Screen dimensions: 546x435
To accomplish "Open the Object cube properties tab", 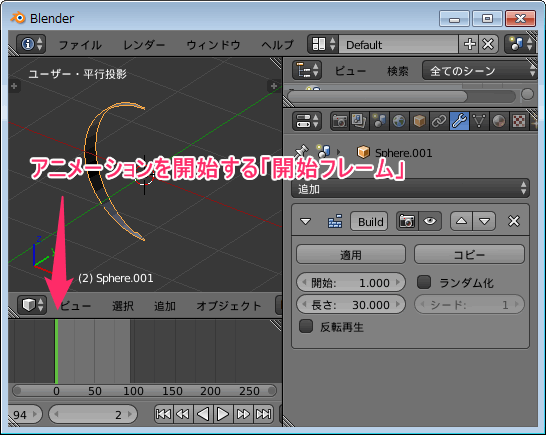I will 419,121.
